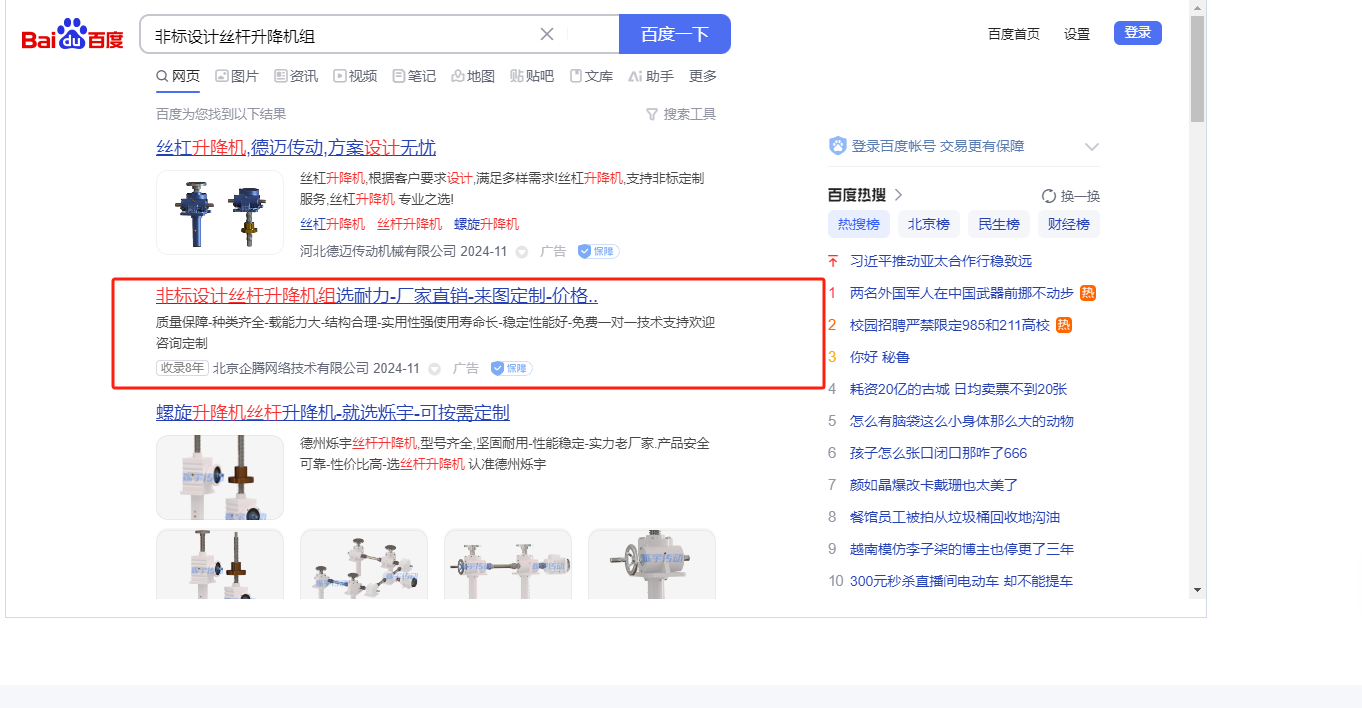The height and width of the screenshot is (708, 1362).
Task: Click the multi-unit lift system thumbnail
Action: [x=364, y=564]
